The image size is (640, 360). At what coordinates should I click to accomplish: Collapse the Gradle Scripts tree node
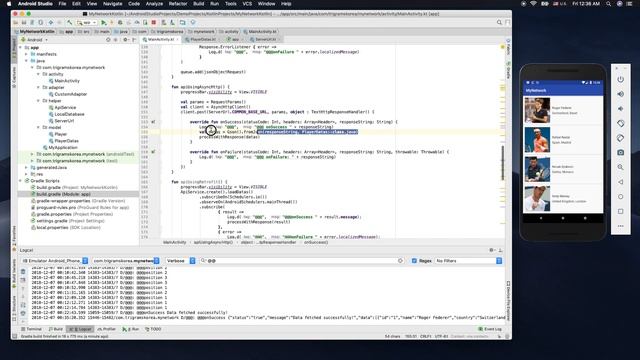point(21,180)
